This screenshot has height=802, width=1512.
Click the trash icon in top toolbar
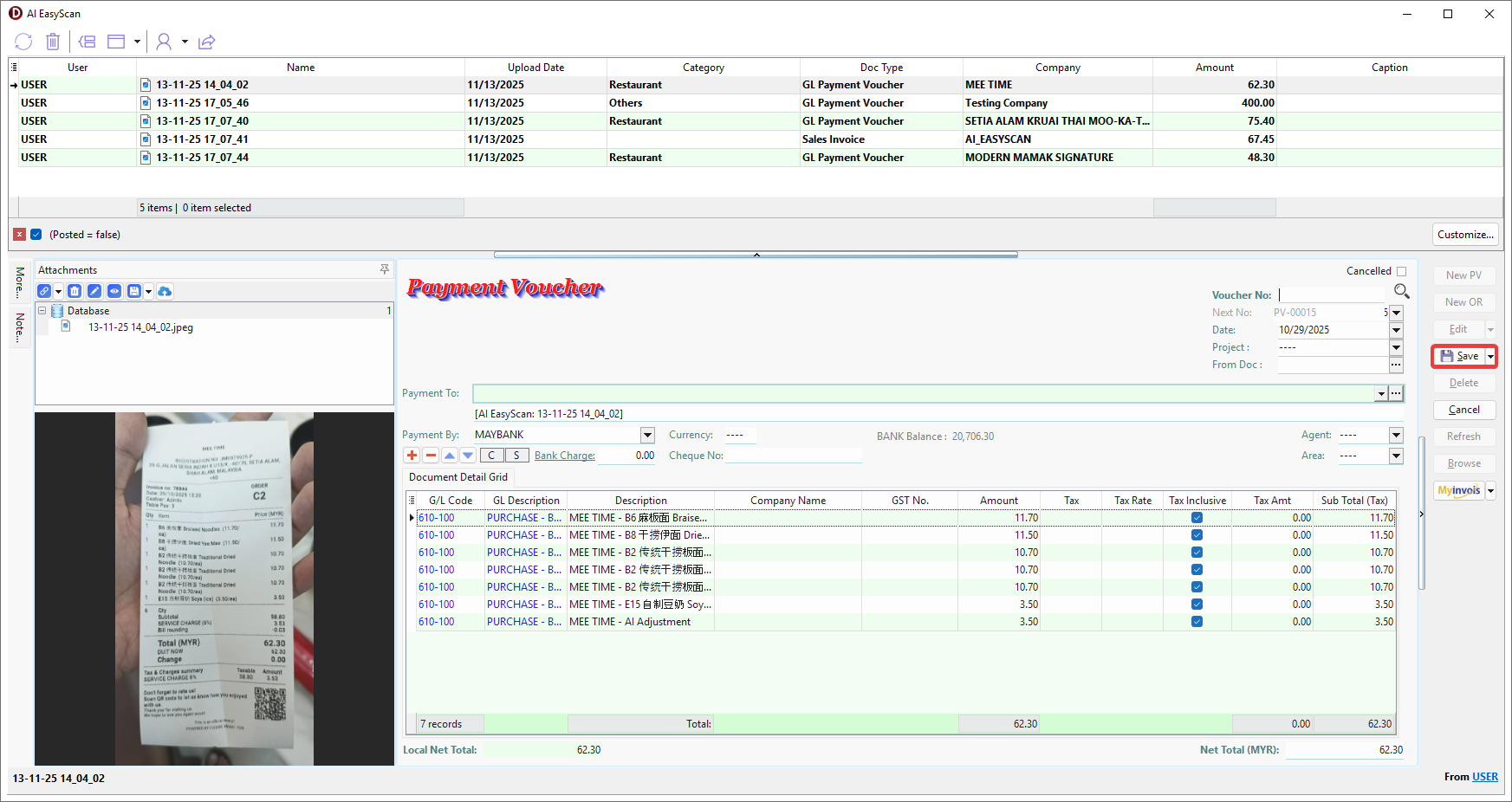coord(53,42)
